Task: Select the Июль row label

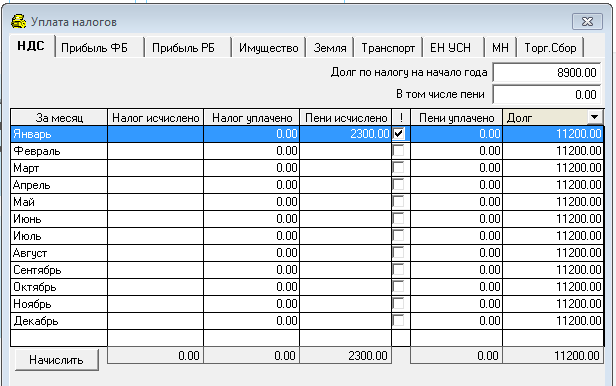Action: point(27,236)
